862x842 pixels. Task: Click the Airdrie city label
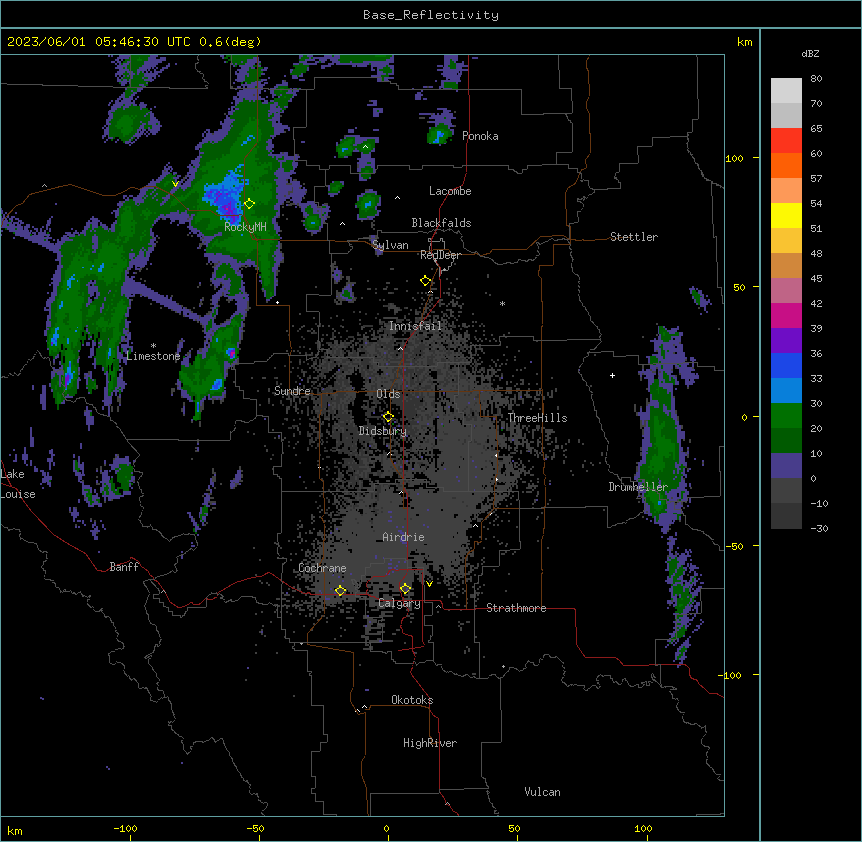(403, 537)
